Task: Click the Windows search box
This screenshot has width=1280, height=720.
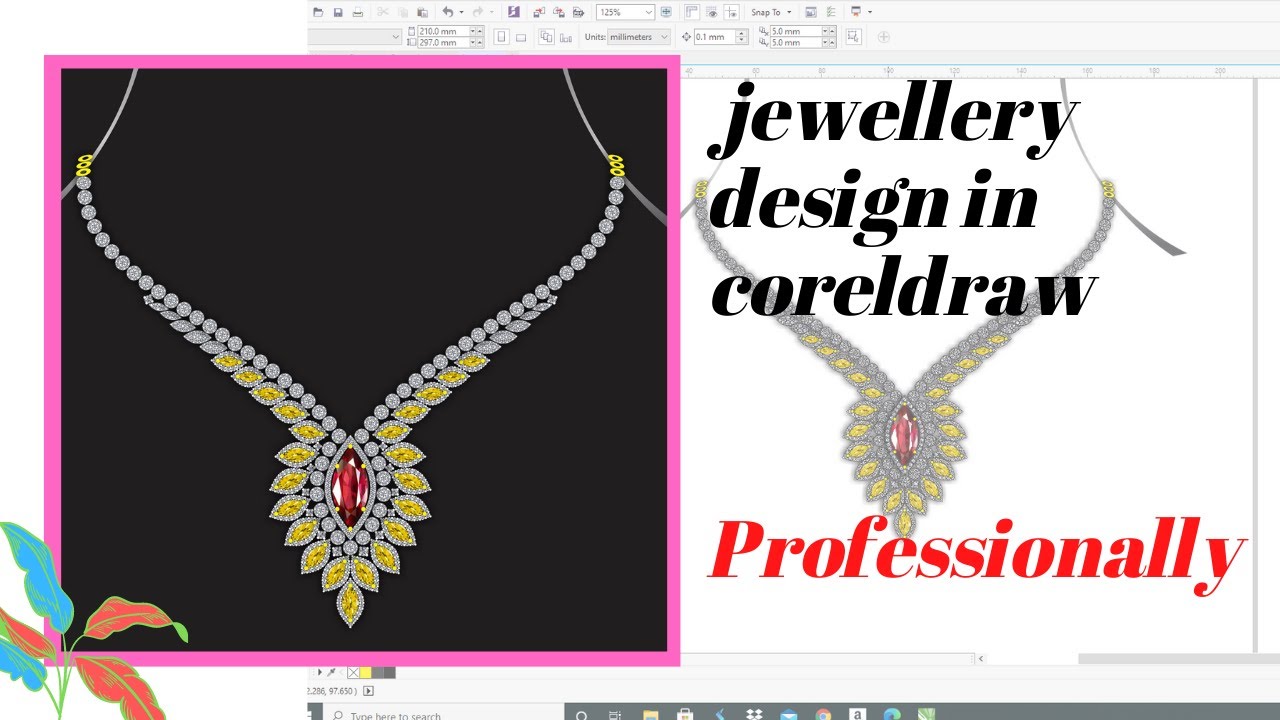Action: (x=443, y=715)
